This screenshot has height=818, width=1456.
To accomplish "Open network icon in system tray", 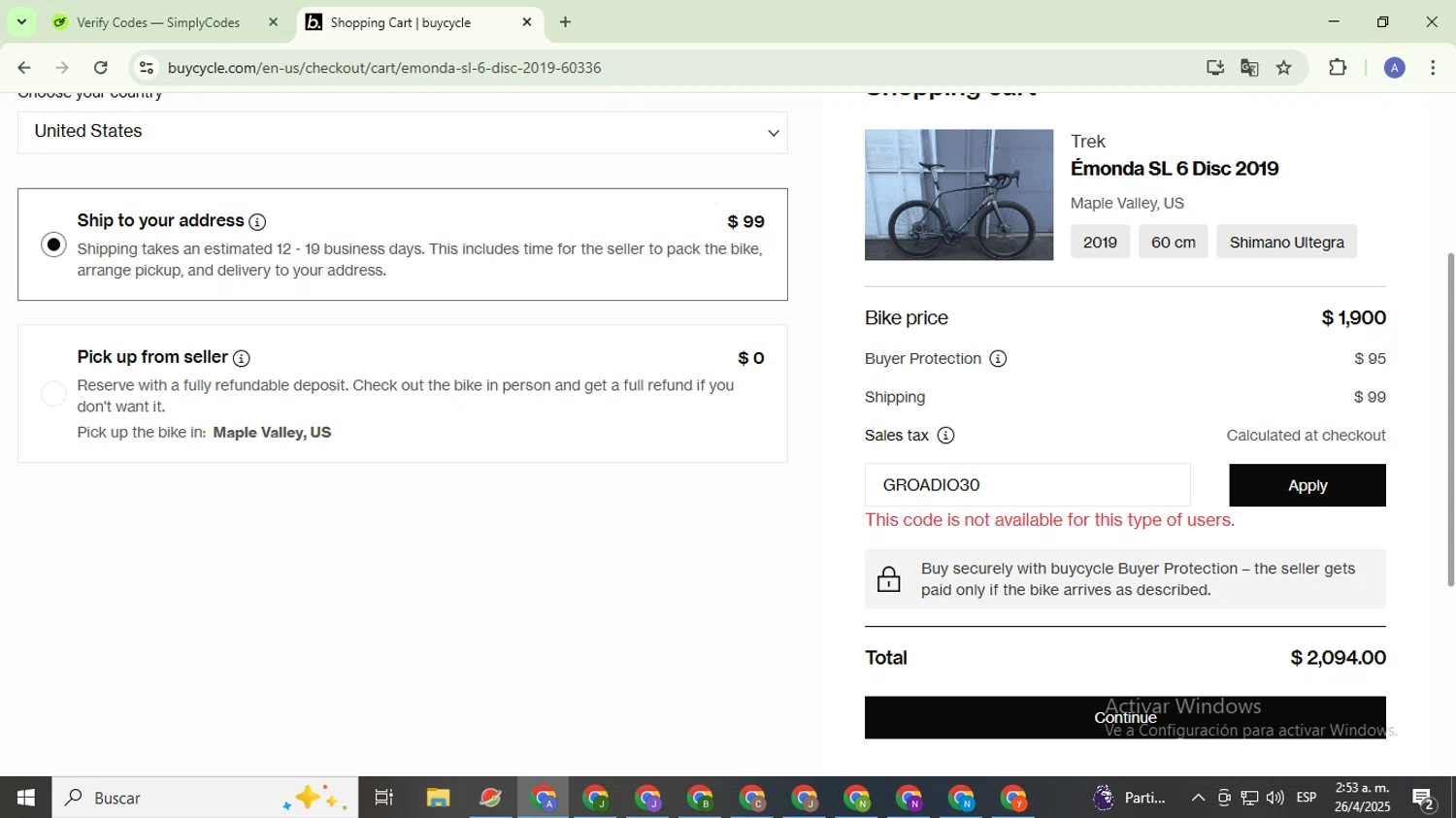I will tap(1250, 798).
